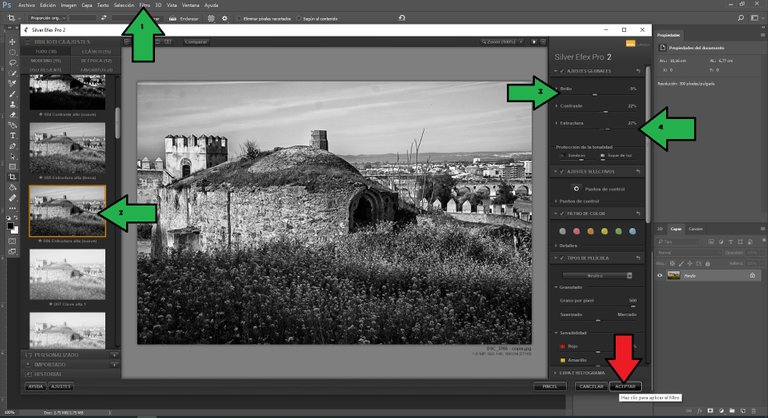The image size is (768, 418).
Task: Toggle the Filtro de Color checkmark
Action: (x=562, y=214)
